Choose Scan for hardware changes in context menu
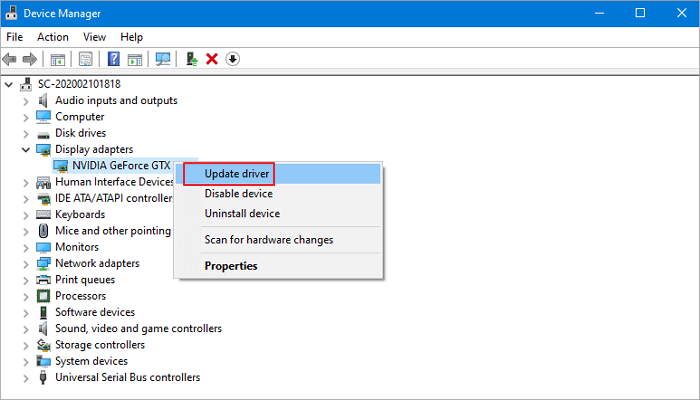The width and height of the screenshot is (700, 400). coord(278,240)
